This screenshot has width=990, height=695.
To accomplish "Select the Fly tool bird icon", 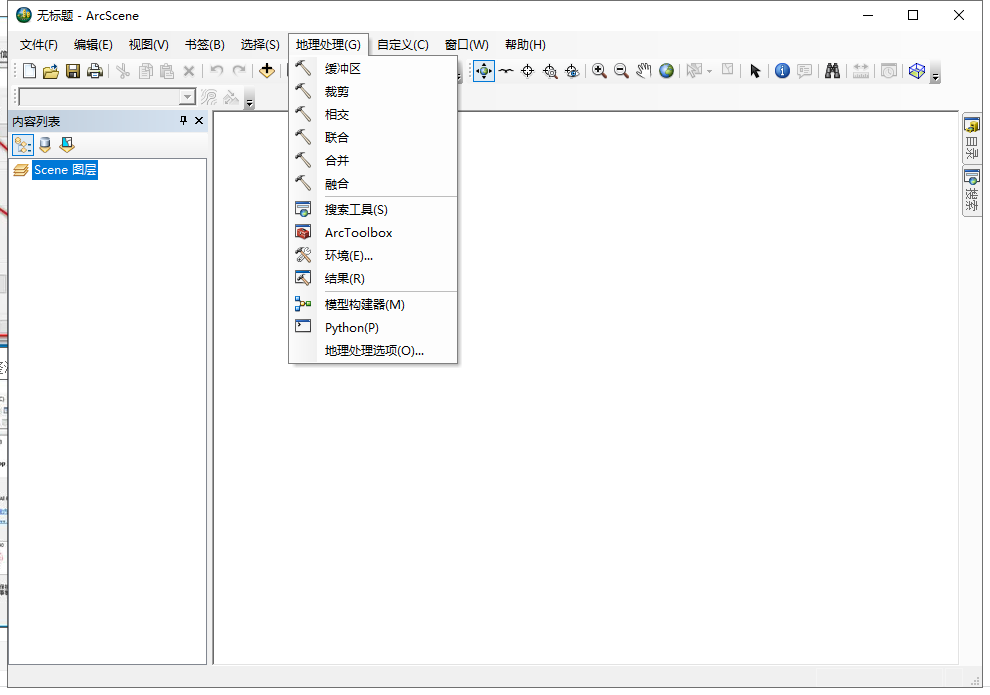I will click(x=506, y=71).
